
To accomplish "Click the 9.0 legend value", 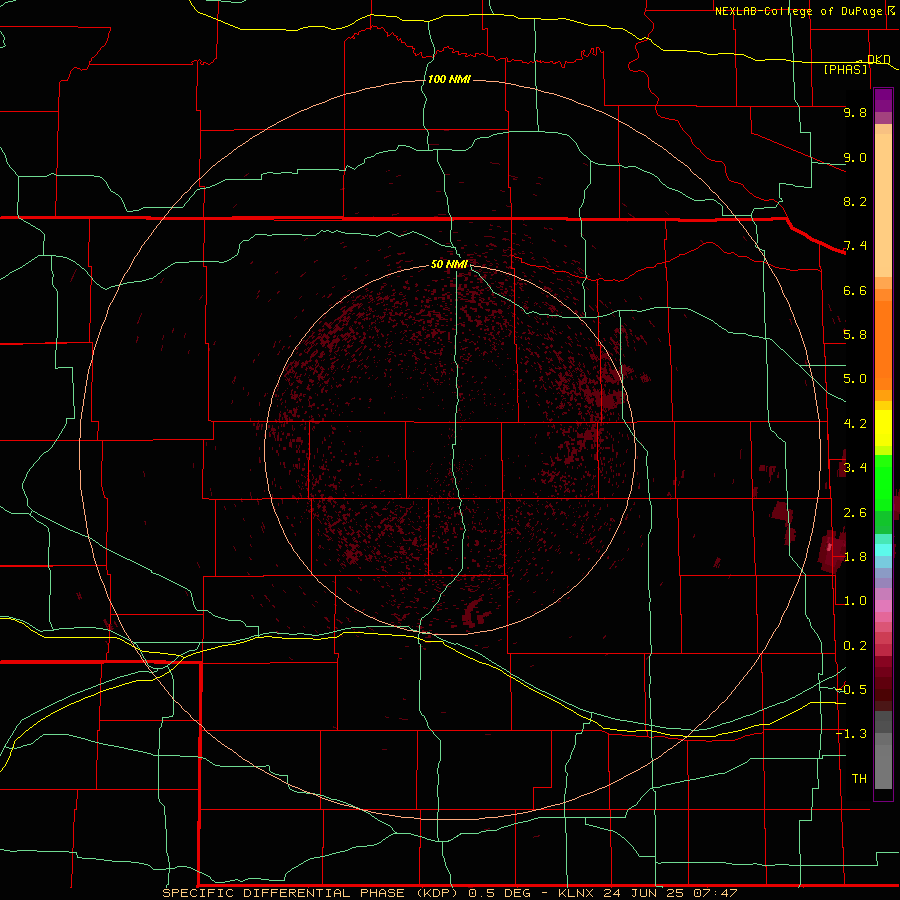I will 855,157.
